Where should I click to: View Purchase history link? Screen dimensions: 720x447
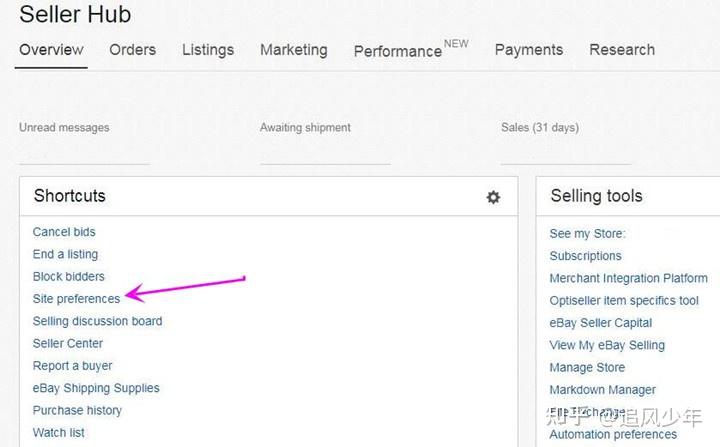pyautogui.click(x=77, y=410)
